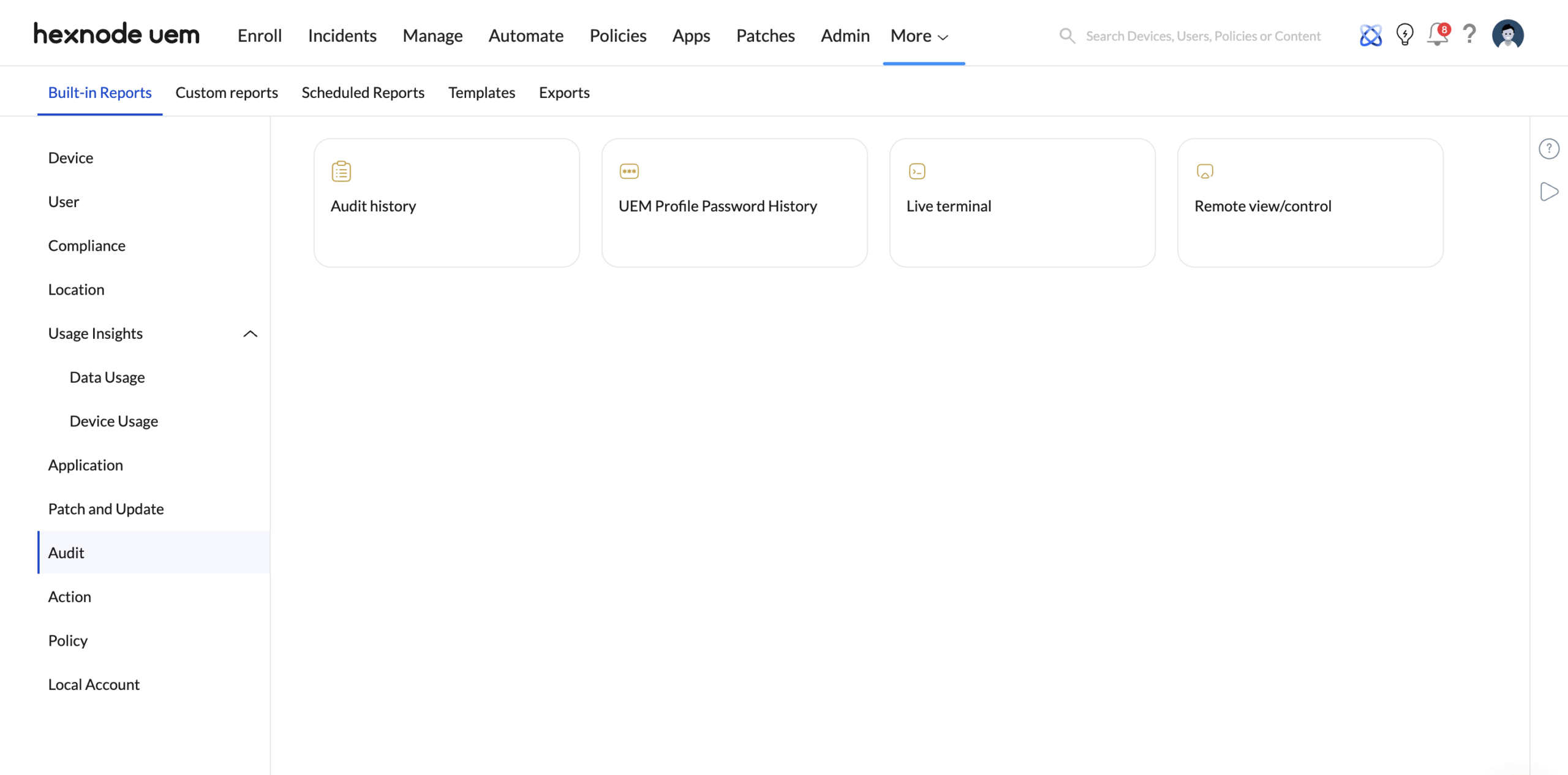Navigate to the Patches menu
Image resolution: width=1568 pixels, height=775 pixels.
[765, 36]
